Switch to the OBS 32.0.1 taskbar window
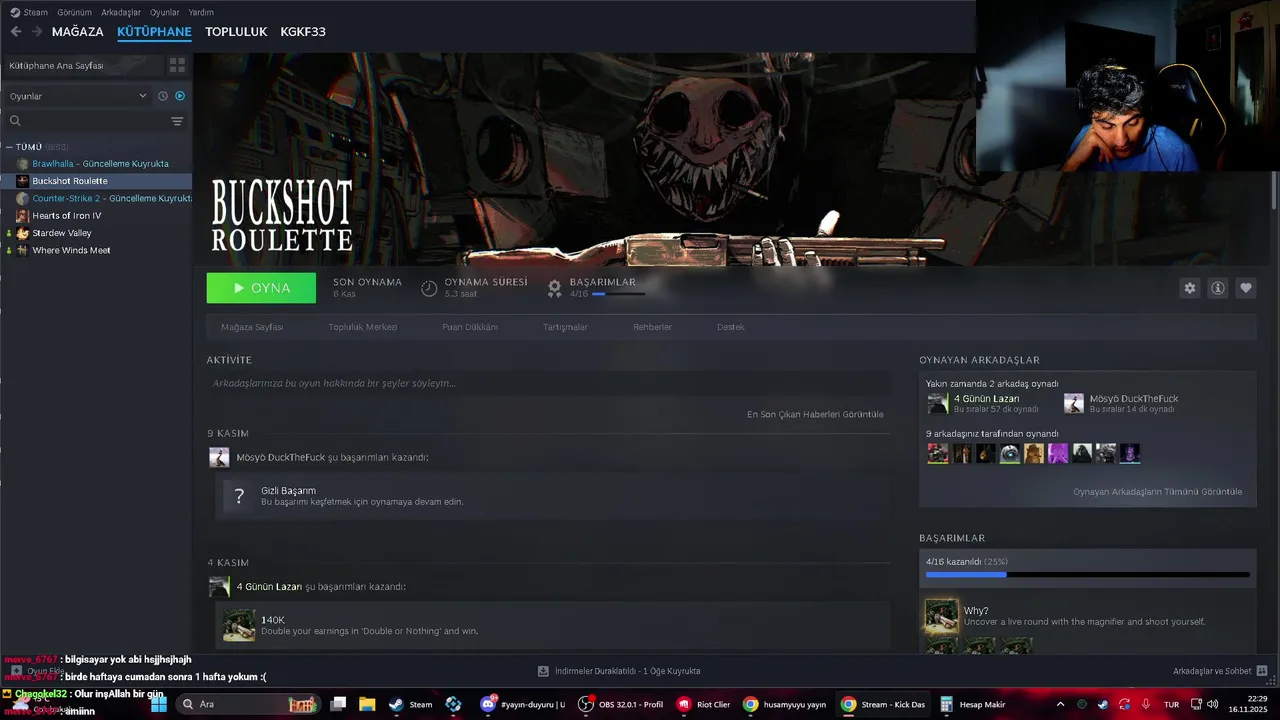This screenshot has height=720, width=1280. 621,704
